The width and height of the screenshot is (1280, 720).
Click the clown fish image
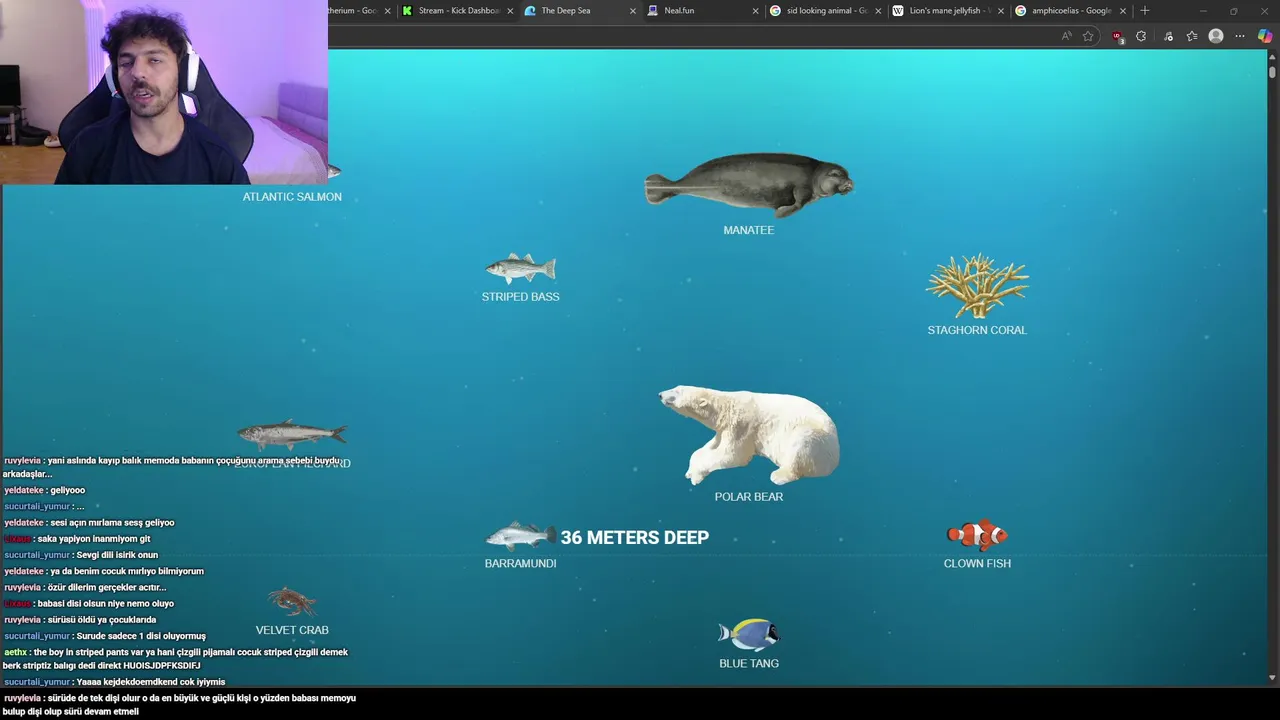(x=977, y=535)
